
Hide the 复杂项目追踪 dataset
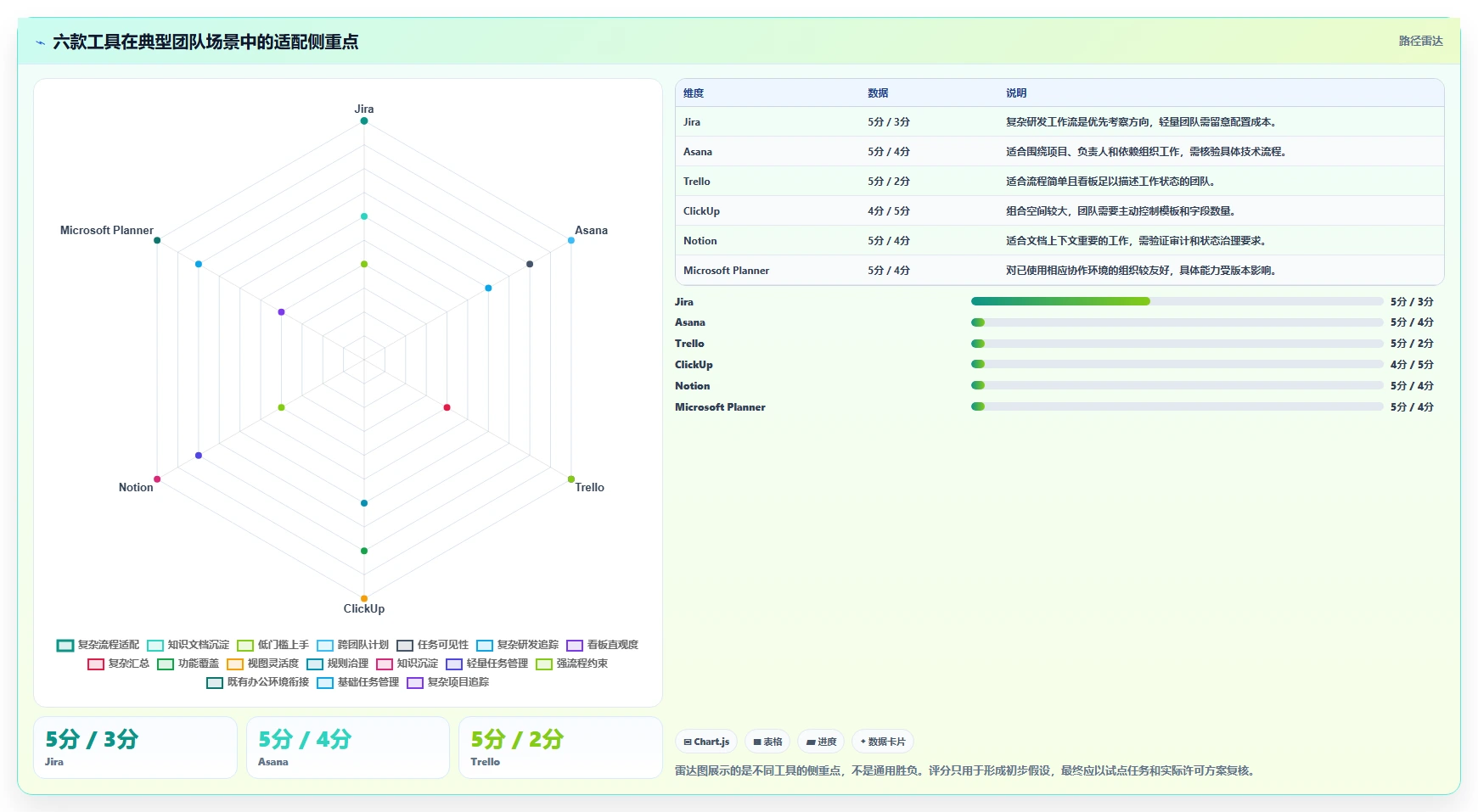[x=447, y=682]
